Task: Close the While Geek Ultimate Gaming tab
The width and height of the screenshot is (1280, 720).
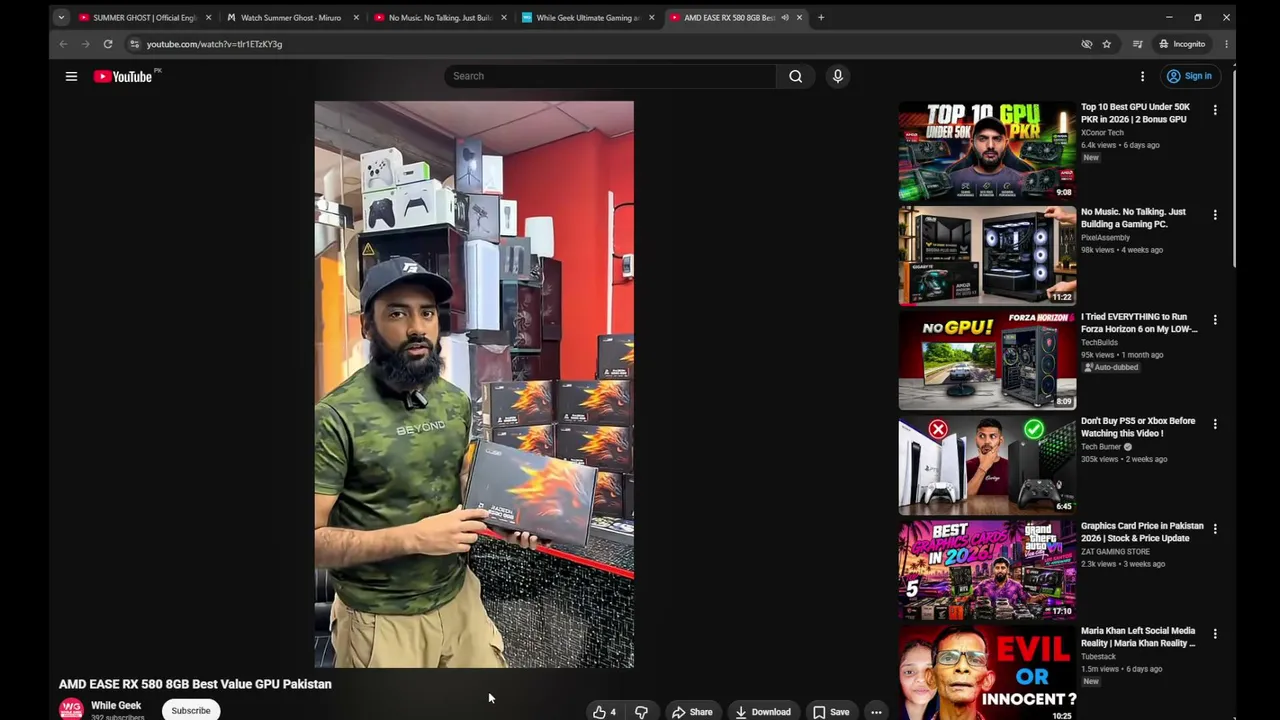Action: pyautogui.click(x=651, y=17)
